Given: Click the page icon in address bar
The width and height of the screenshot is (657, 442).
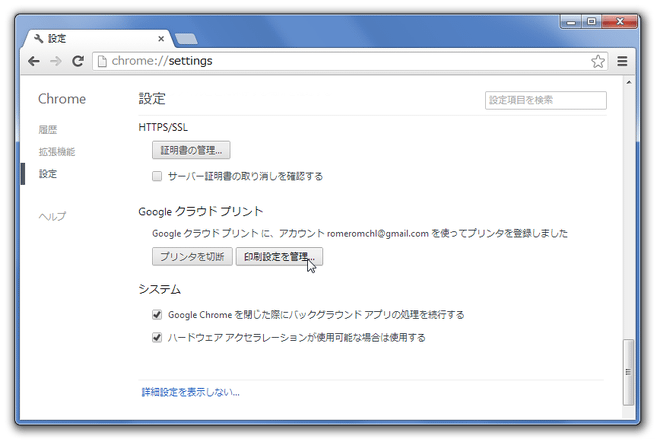Looking at the screenshot, I should coord(102,61).
